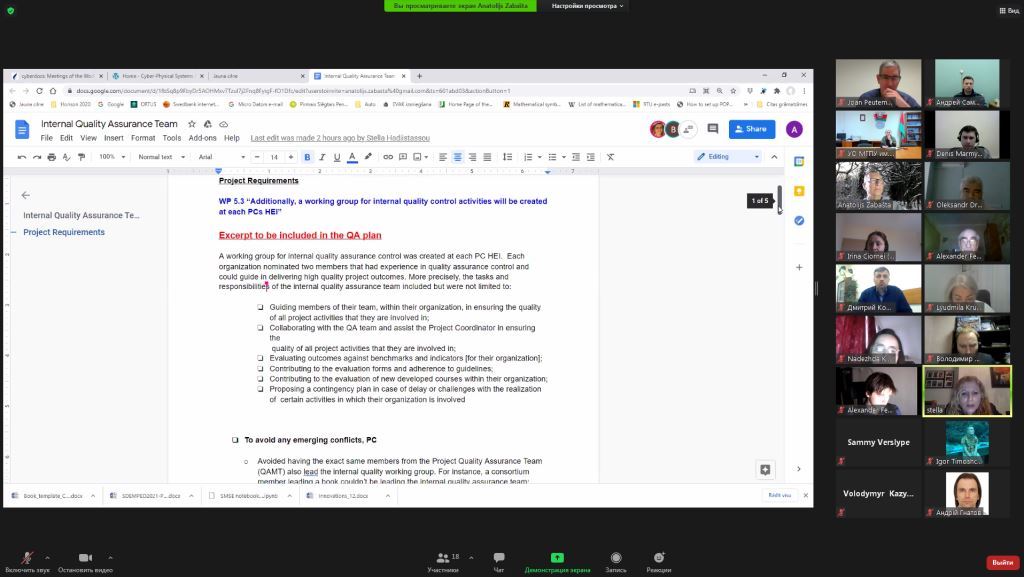Image resolution: width=1024 pixels, height=577 pixels.
Task: Toggle bold formatting in Docs toolbar
Action: 307,157
